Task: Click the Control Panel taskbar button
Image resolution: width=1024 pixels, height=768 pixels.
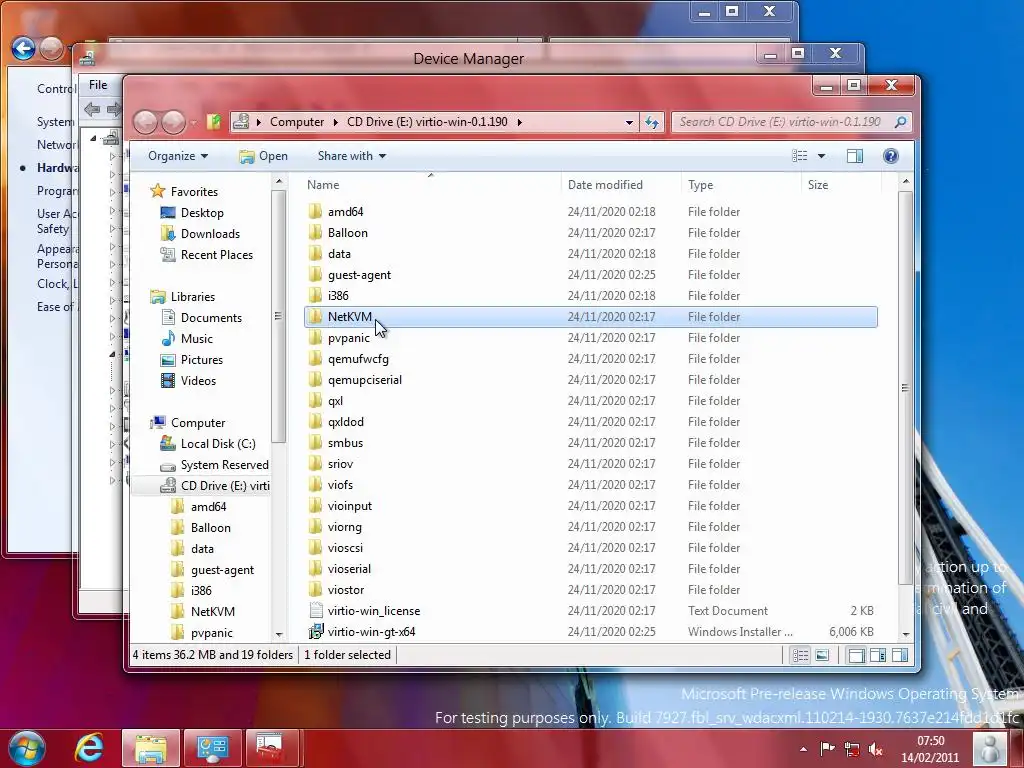Action: [212, 748]
